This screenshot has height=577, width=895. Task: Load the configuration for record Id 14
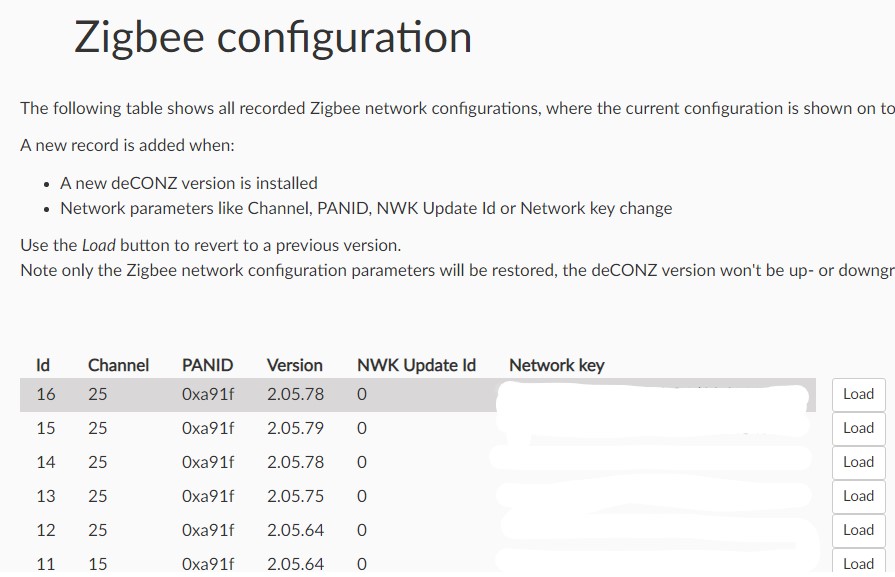point(857,462)
